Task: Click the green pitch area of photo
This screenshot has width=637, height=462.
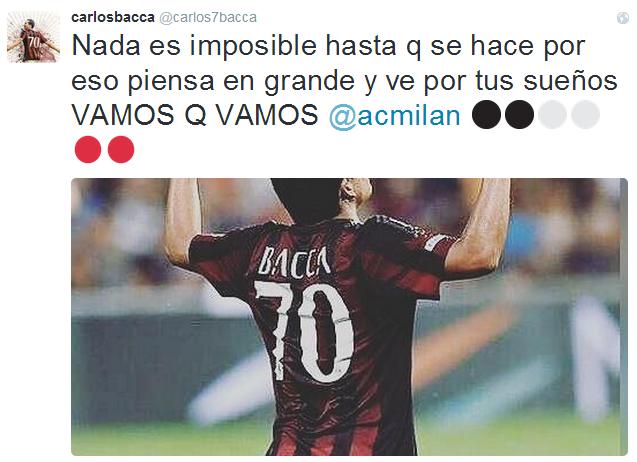Action: tap(162, 439)
